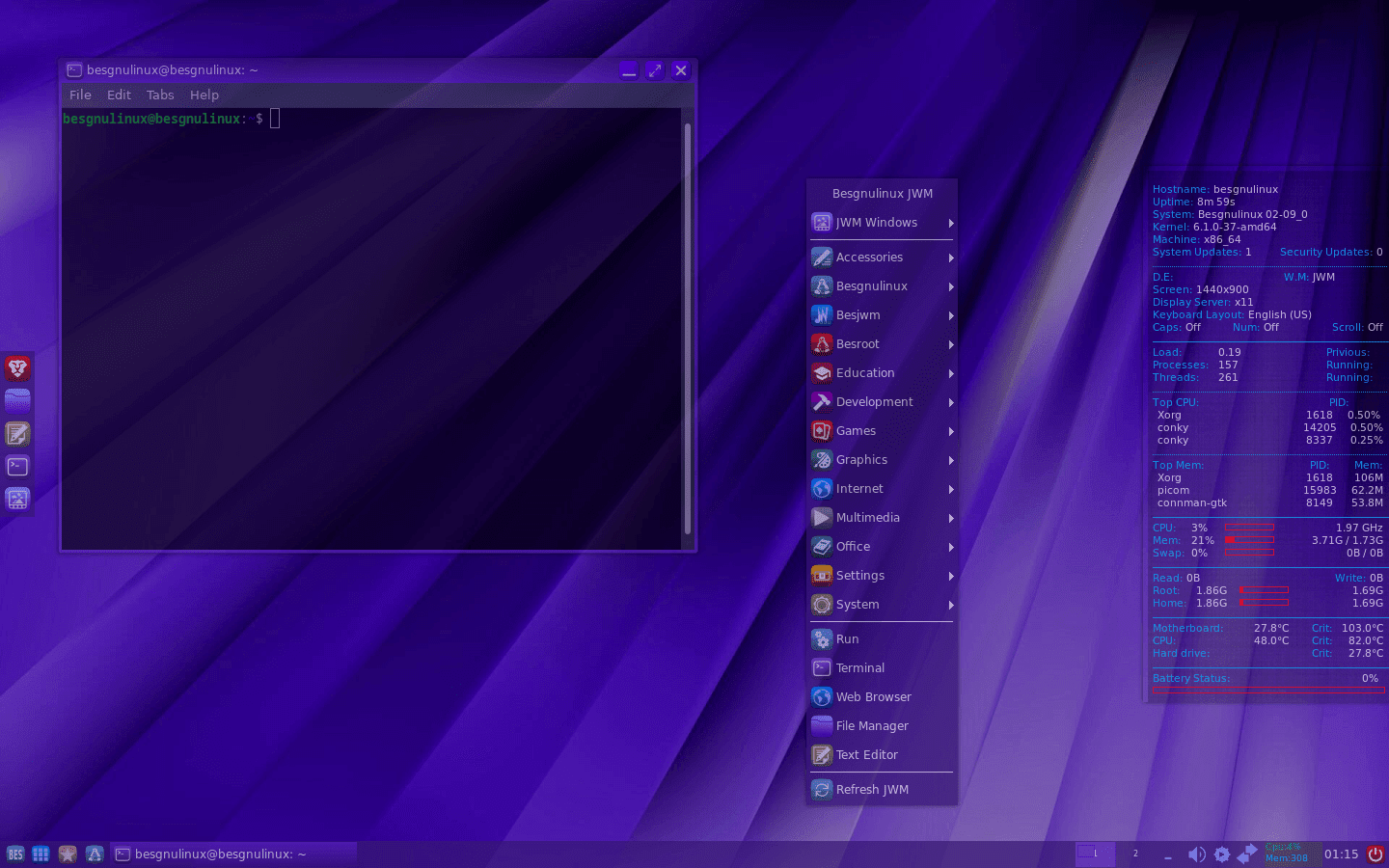Click the Education graduation cap icon

[822, 372]
